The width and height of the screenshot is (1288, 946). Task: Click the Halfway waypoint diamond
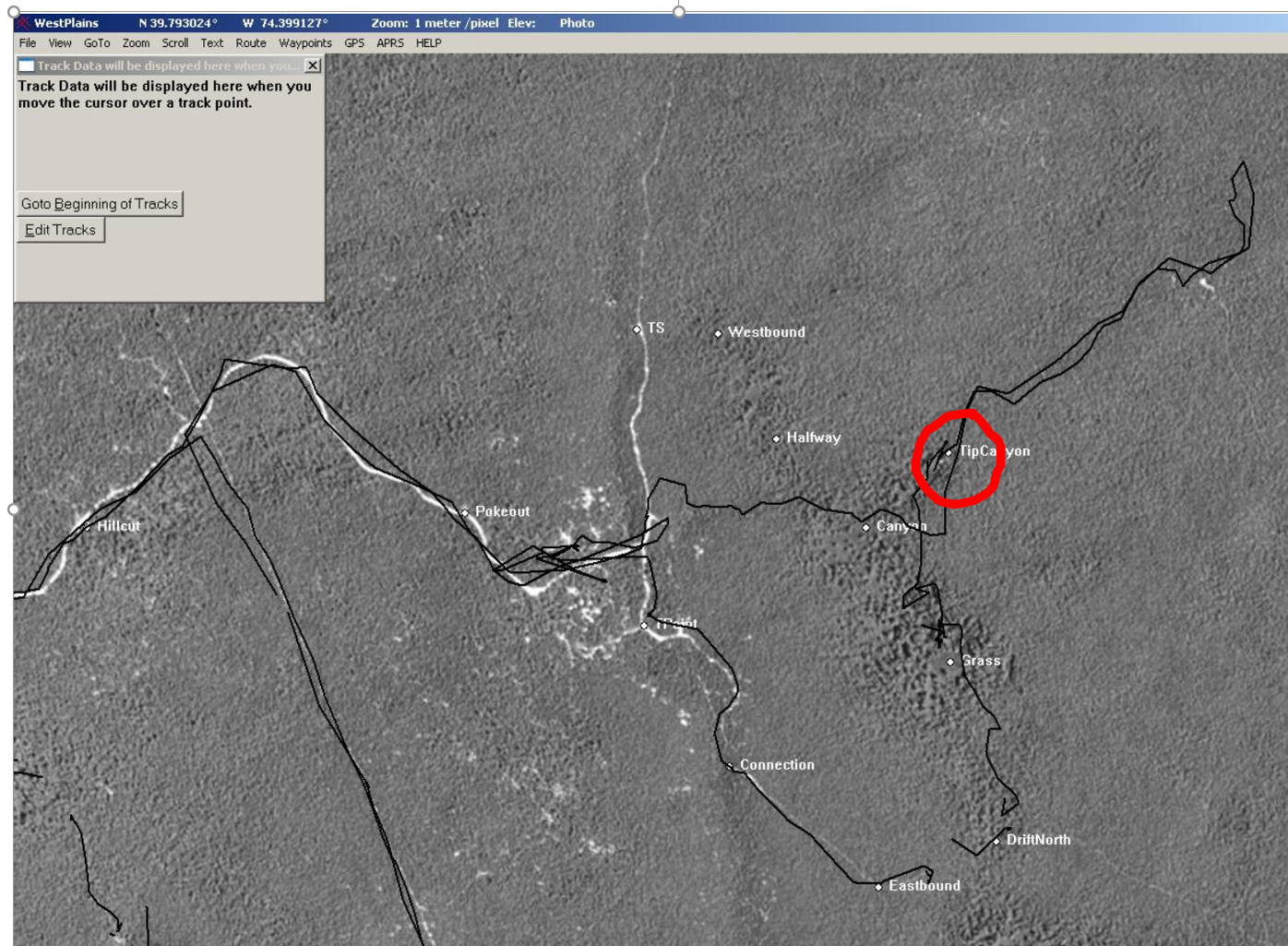coord(776,439)
